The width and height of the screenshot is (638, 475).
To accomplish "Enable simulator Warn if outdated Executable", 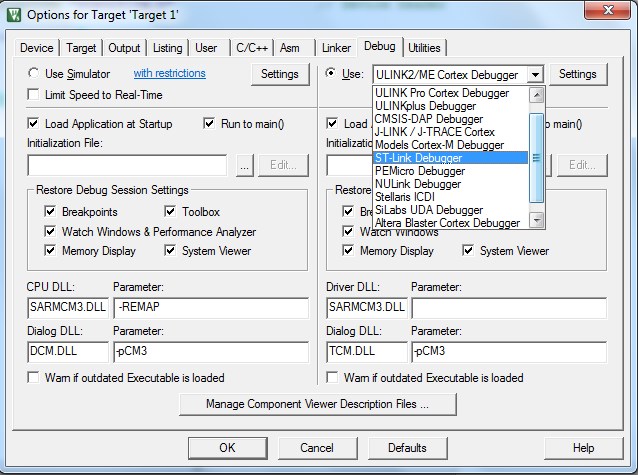I will pyautogui.click(x=33, y=377).
